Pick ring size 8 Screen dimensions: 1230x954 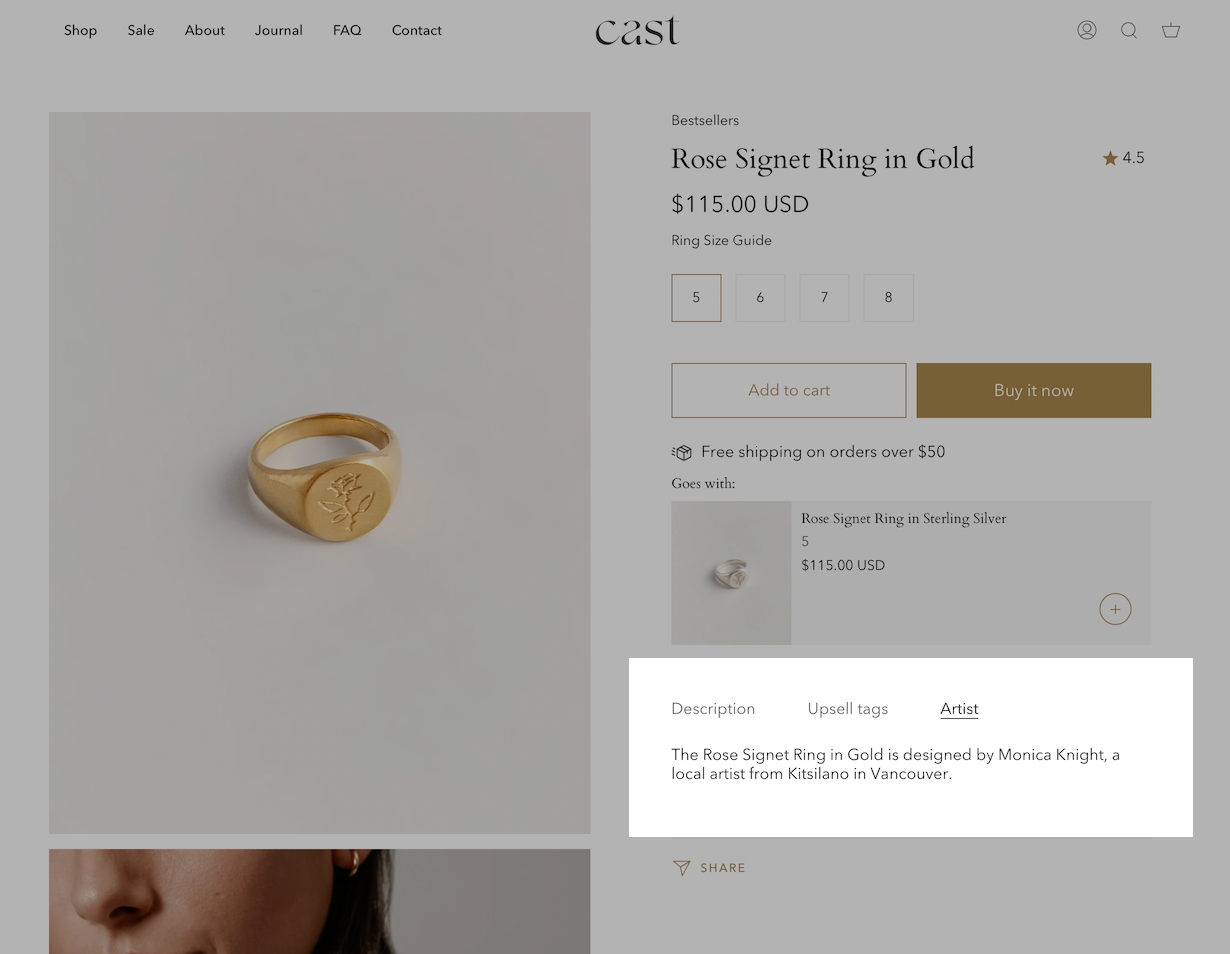coord(888,298)
